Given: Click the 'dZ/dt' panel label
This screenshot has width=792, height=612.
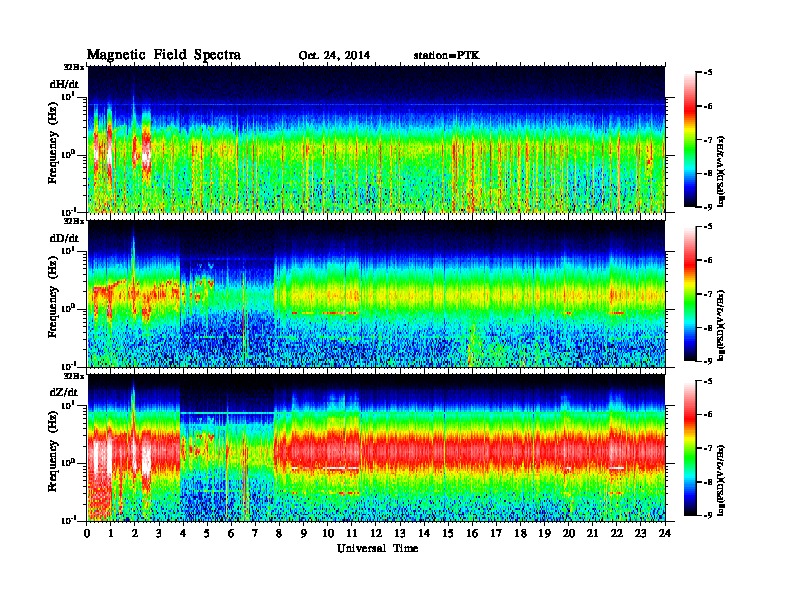Looking at the screenshot, I should [64, 392].
